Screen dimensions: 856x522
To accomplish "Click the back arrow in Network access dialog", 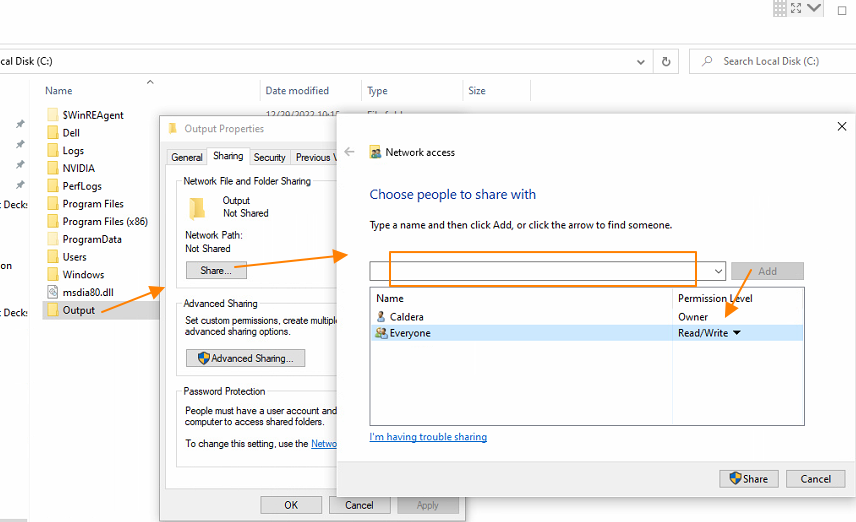I will point(349,152).
